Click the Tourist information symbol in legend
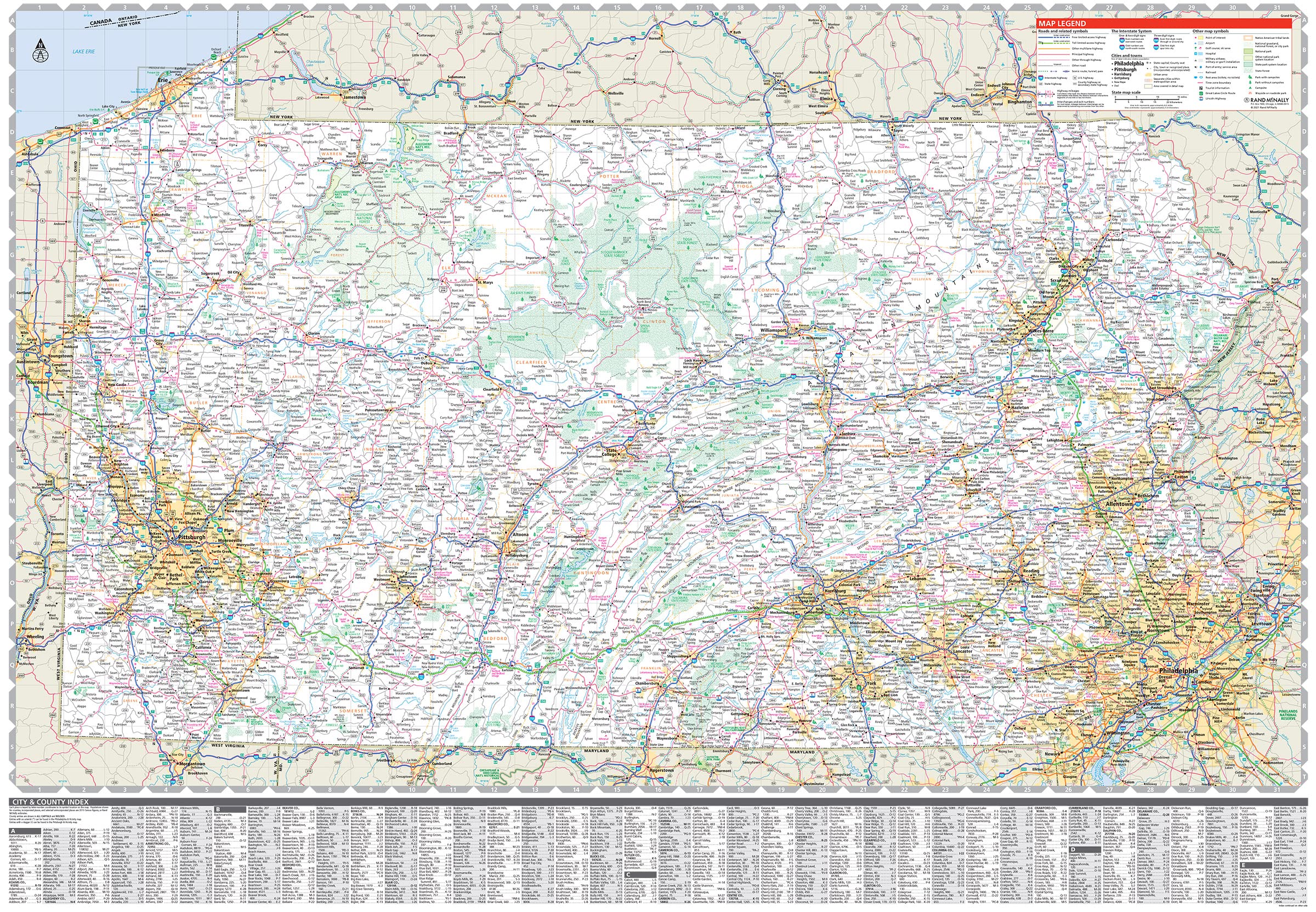Image resolution: width=1316 pixels, height=912 pixels. (1201, 89)
